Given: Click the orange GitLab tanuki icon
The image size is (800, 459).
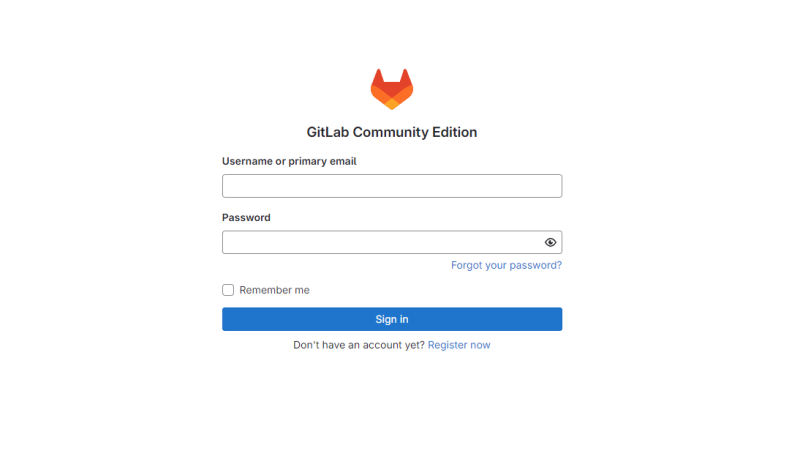Looking at the screenshot, I should pyautogui.click(x=392, y=89).
